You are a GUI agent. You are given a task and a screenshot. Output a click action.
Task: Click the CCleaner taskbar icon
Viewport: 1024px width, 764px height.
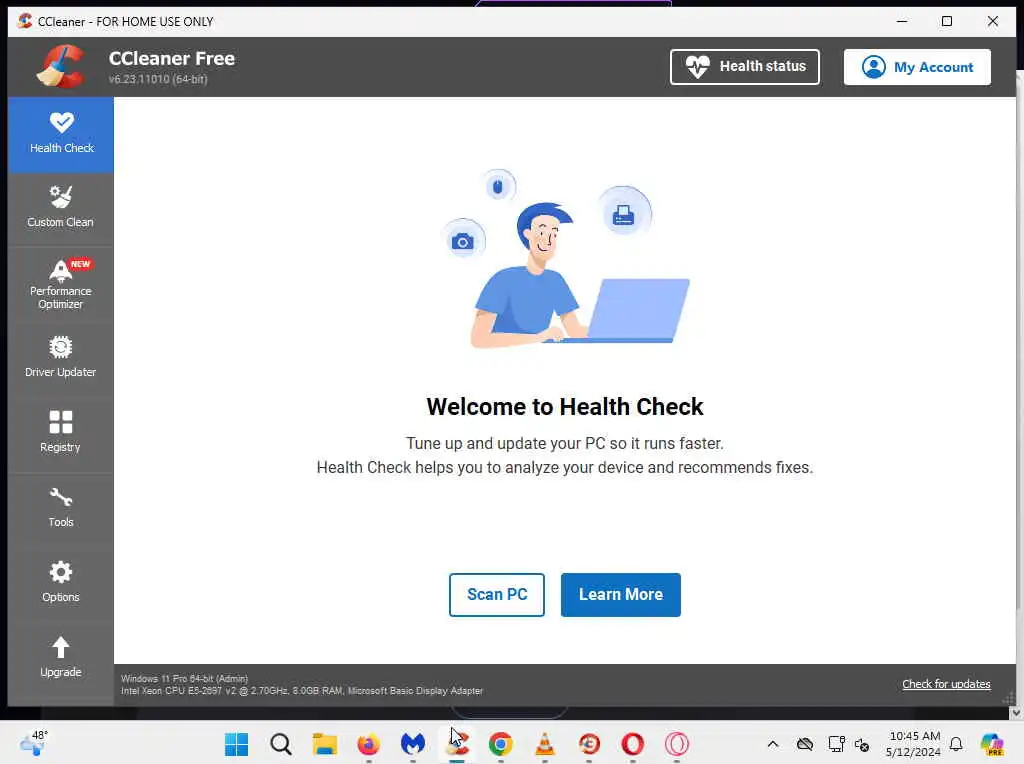(x=456, y=744)
